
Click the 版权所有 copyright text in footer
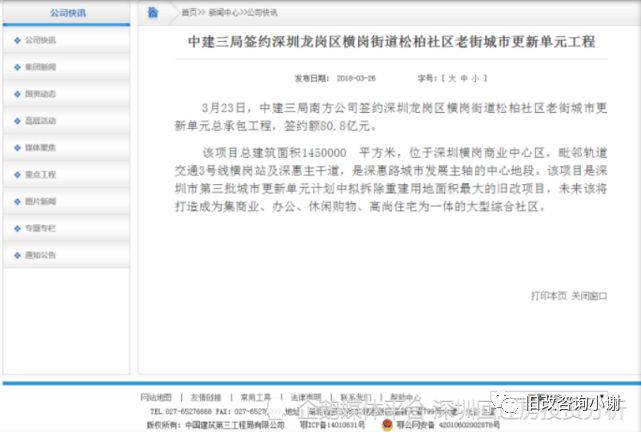point(215,425)
